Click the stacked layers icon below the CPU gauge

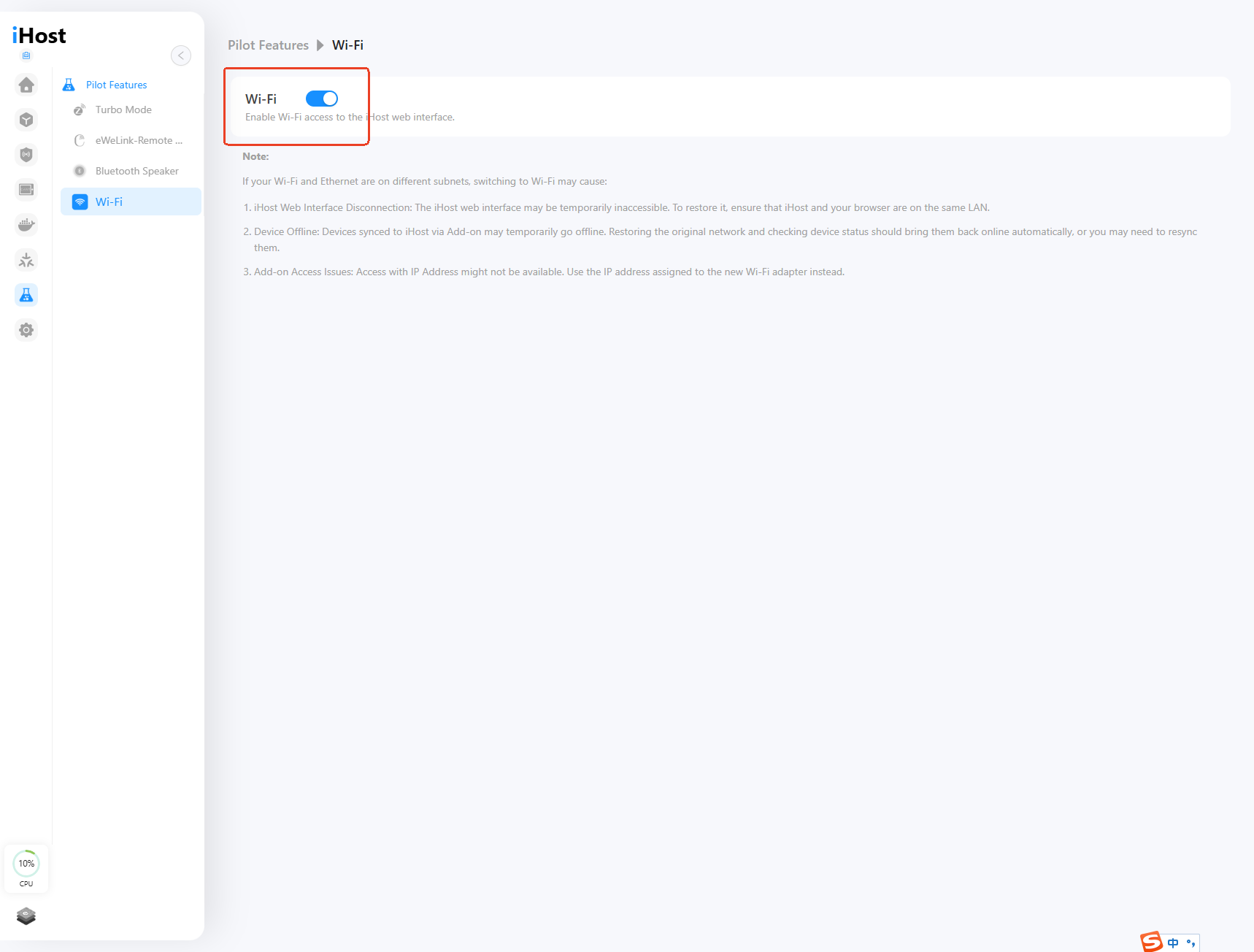tap(26, 915)
